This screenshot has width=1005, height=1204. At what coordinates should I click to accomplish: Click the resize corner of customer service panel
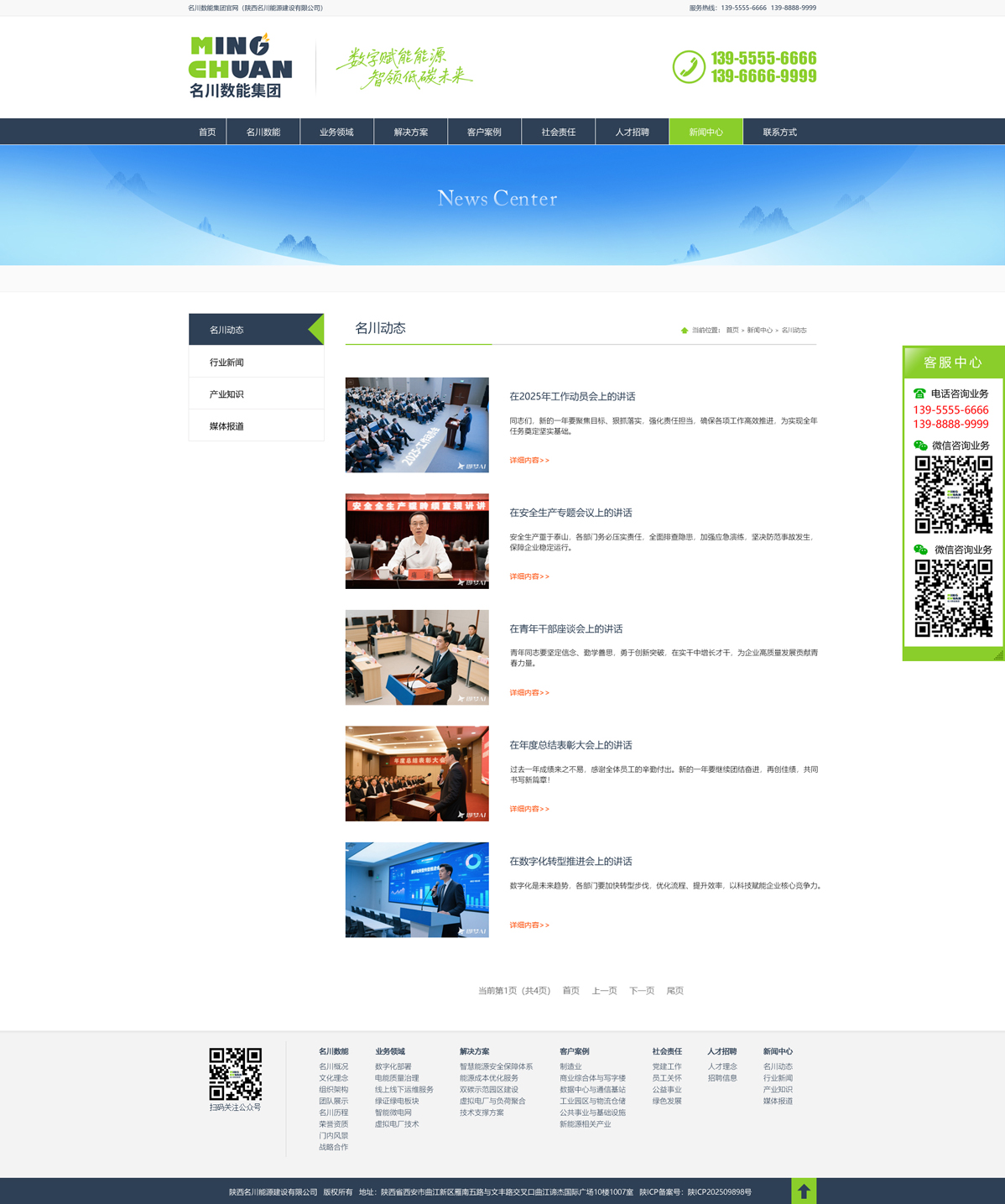tap(997, 654)
